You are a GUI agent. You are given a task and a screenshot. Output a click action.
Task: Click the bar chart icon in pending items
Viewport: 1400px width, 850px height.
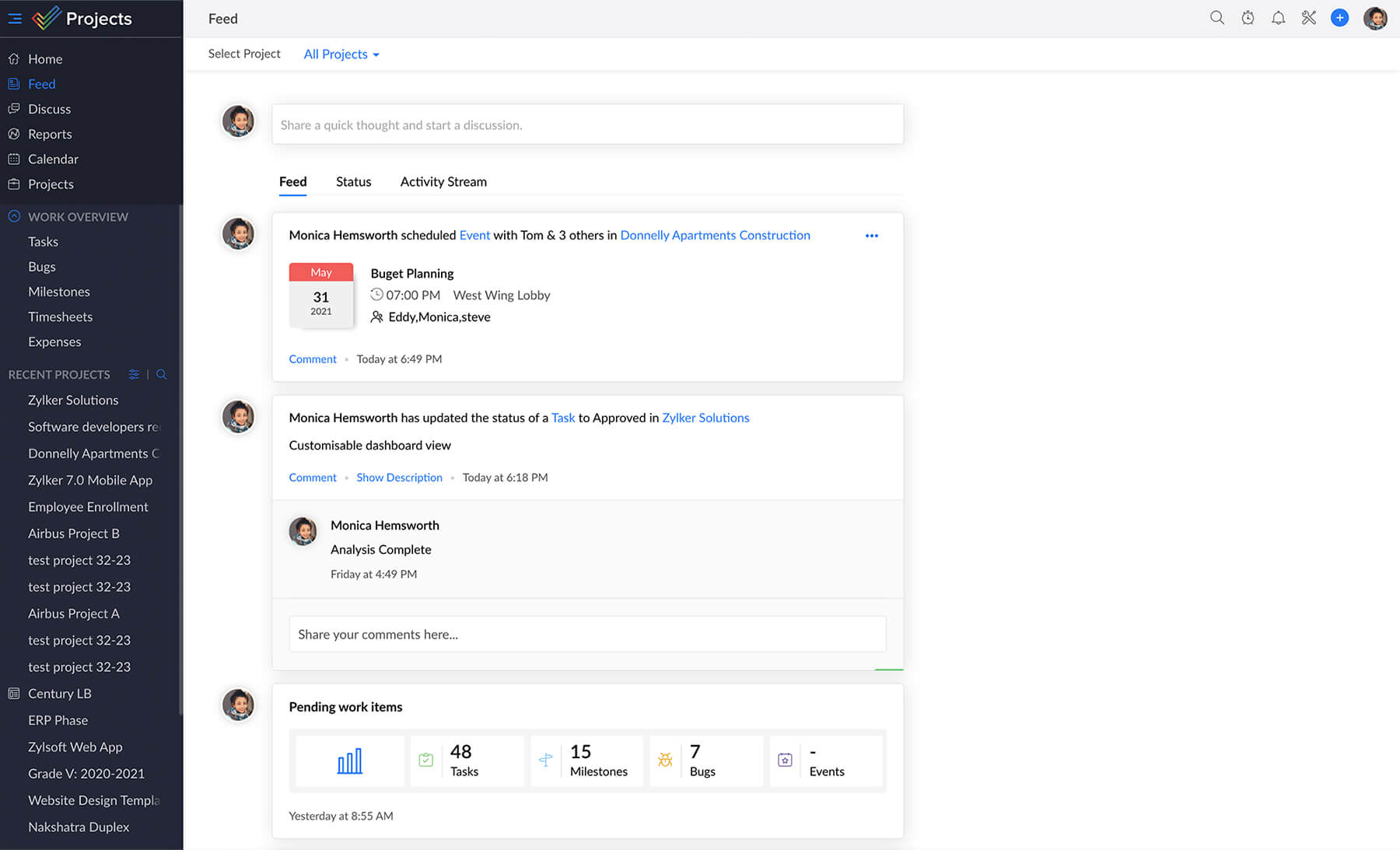click(x=349, y=761)
